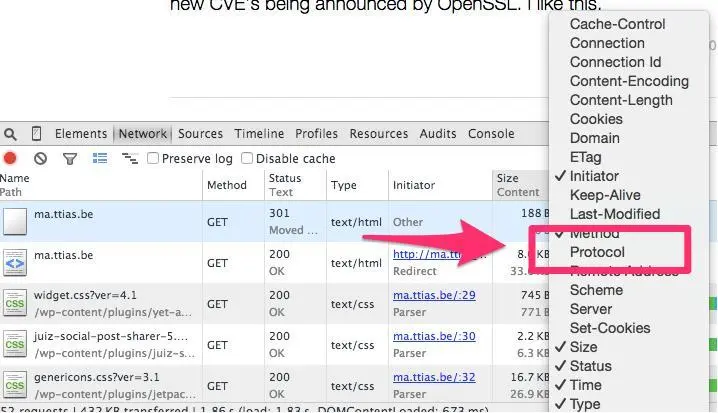Open the DevTools search magnifier icon

10,134
